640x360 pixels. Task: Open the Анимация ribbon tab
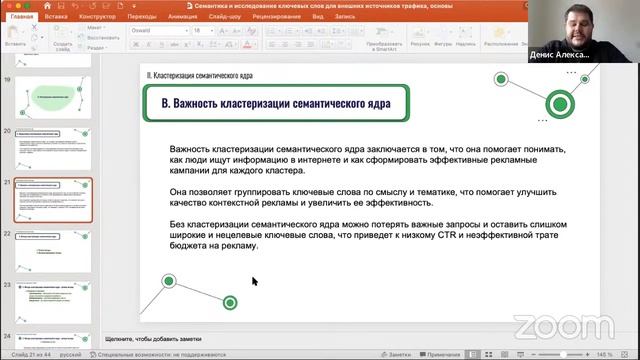click(x=182, y=17)
